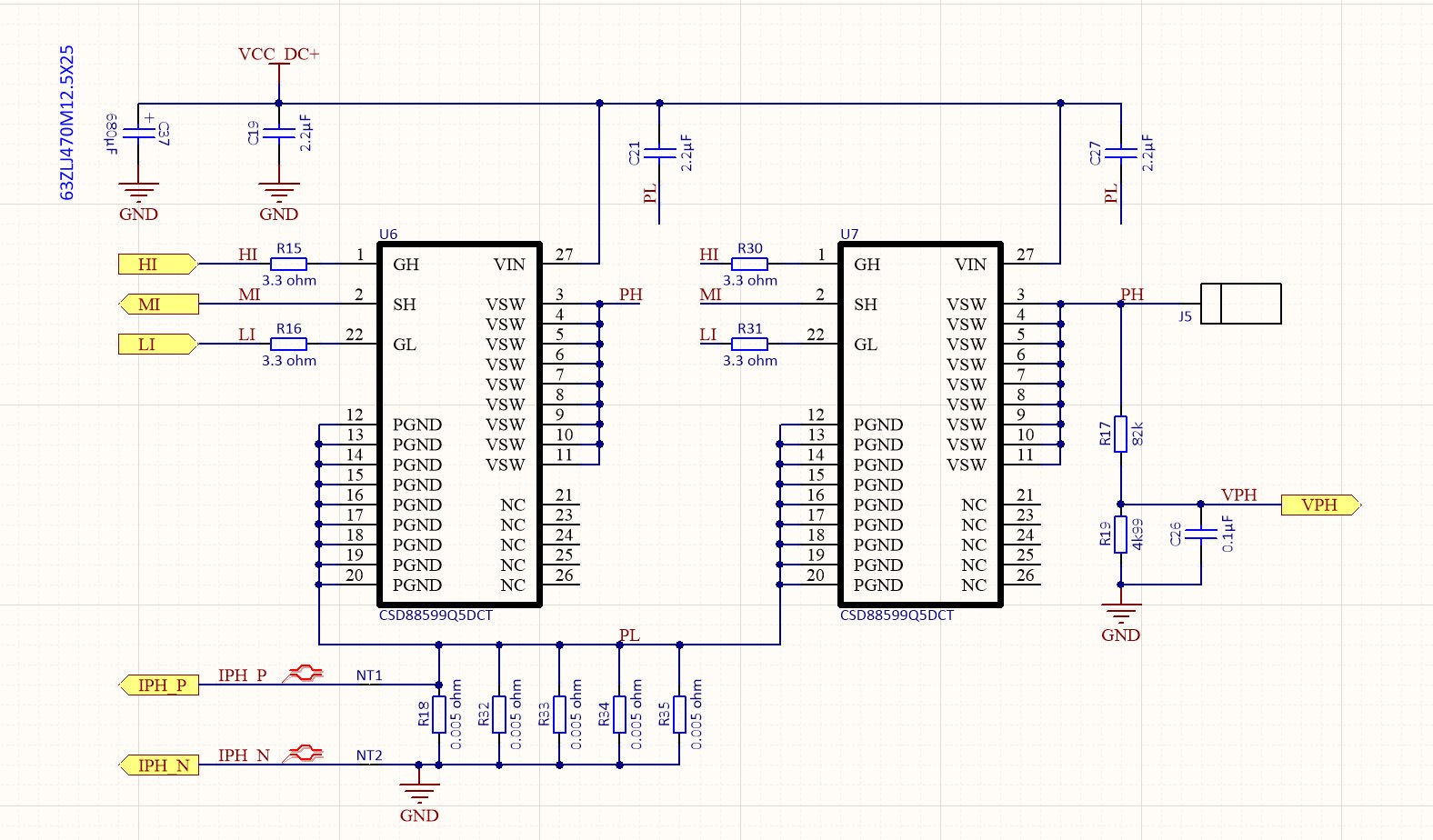Click capacitor C21 symbol
Screen dimensions: 1433x840
659,154
